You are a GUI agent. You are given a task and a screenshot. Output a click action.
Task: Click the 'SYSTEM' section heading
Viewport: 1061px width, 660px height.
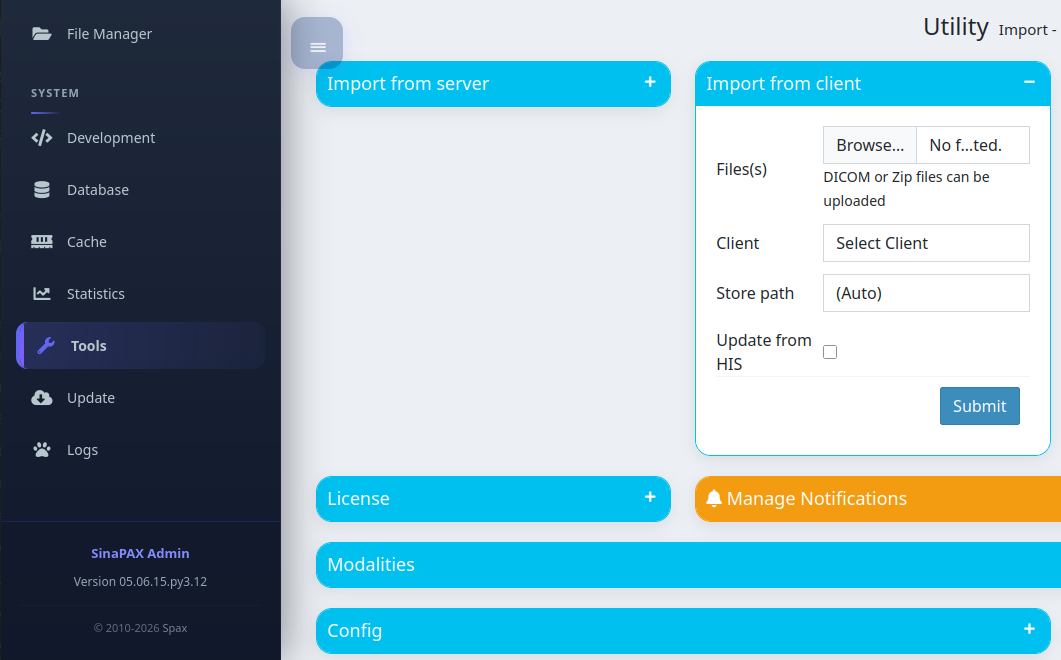click(x=55, y=93)
